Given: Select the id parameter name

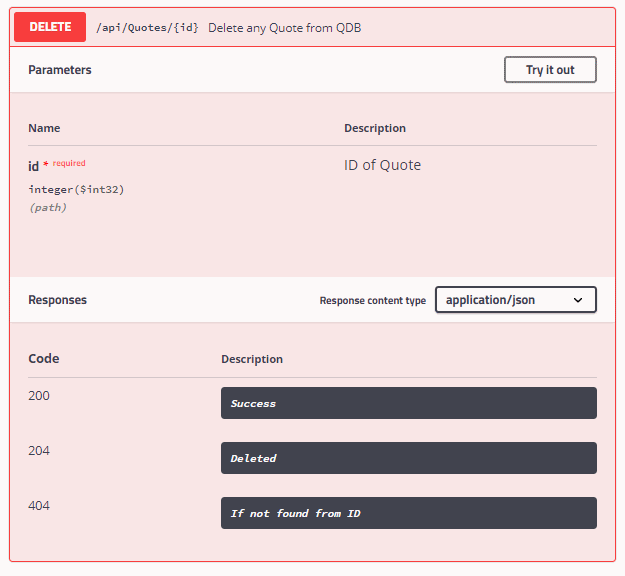Looking at the screenshot, I should coord(33,167).
